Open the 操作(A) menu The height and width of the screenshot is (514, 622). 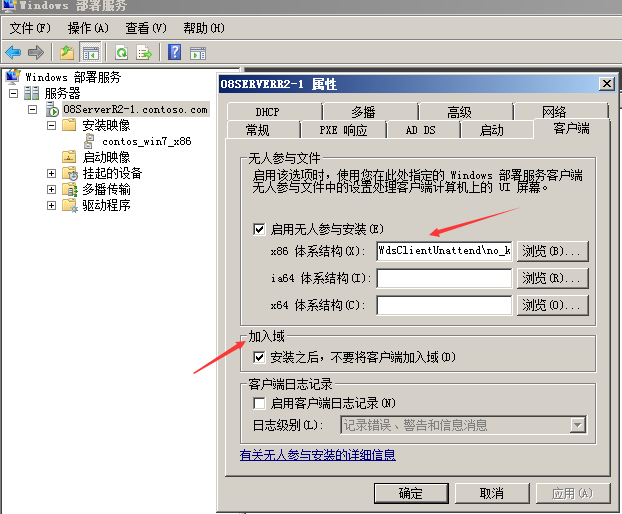(88, 28)
